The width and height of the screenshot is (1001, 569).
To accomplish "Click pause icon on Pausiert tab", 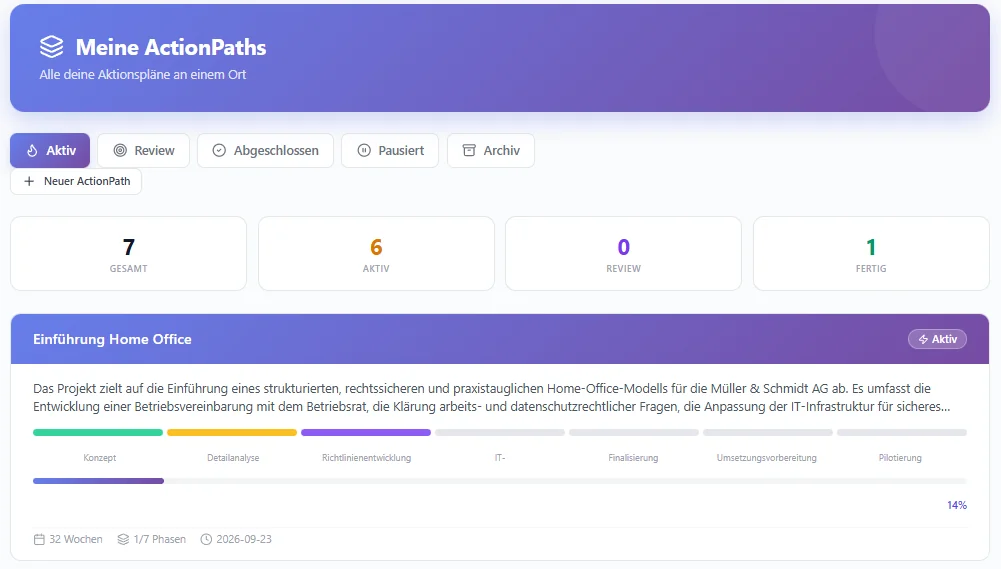I will (x=363, y=151).
